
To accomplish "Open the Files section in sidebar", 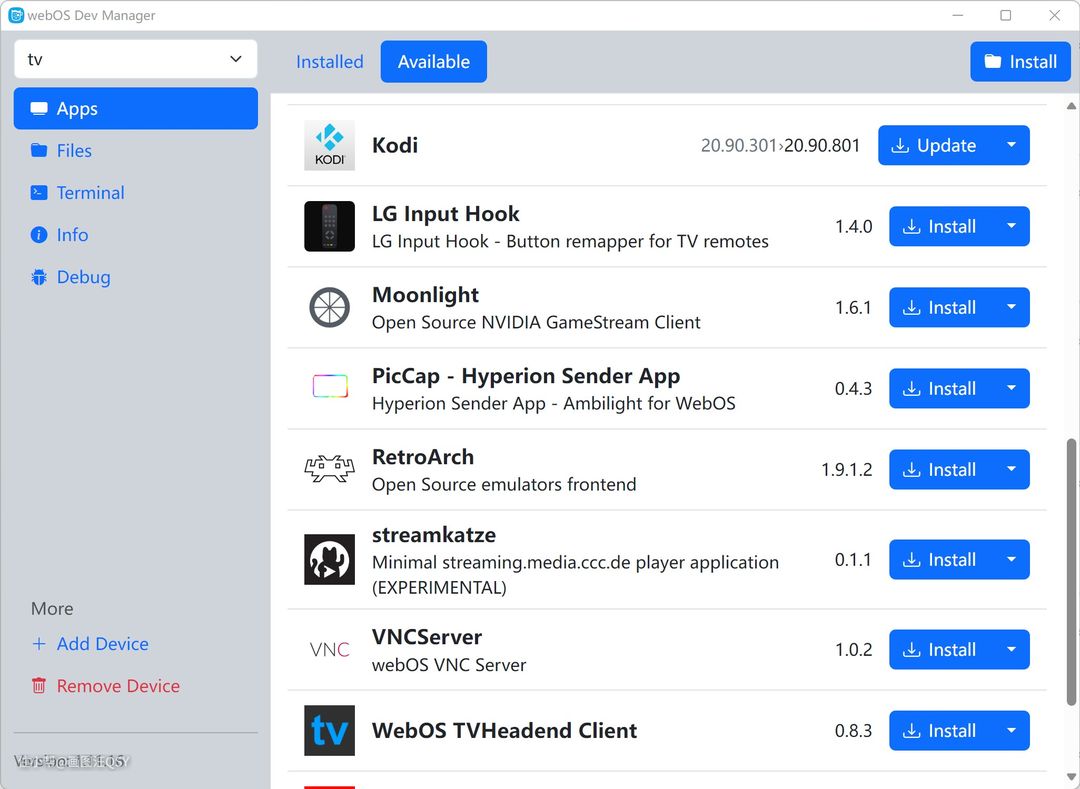I will (x=74, y=151).
